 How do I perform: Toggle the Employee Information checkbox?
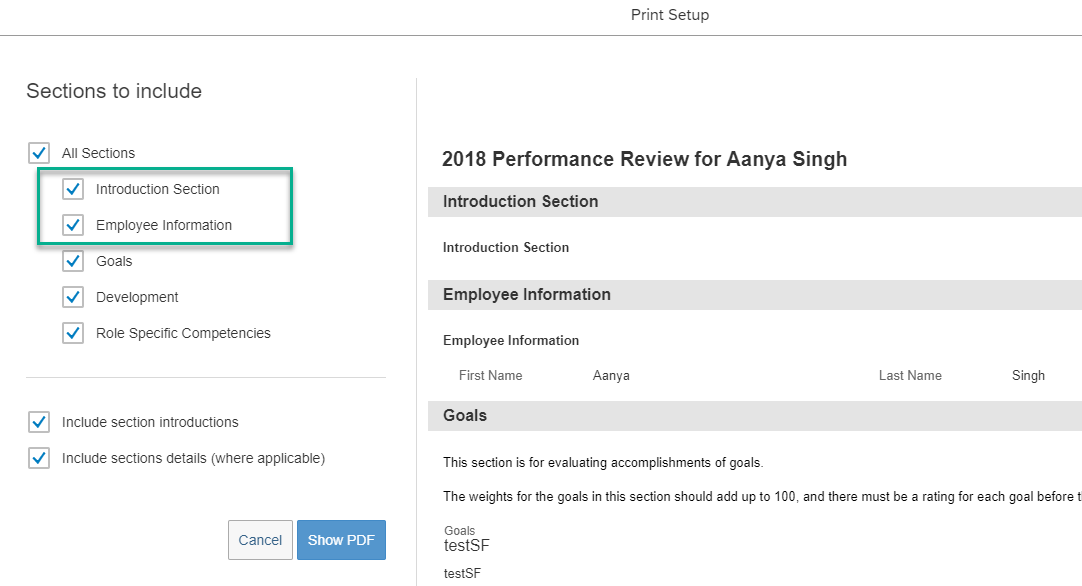coord(72,225)
